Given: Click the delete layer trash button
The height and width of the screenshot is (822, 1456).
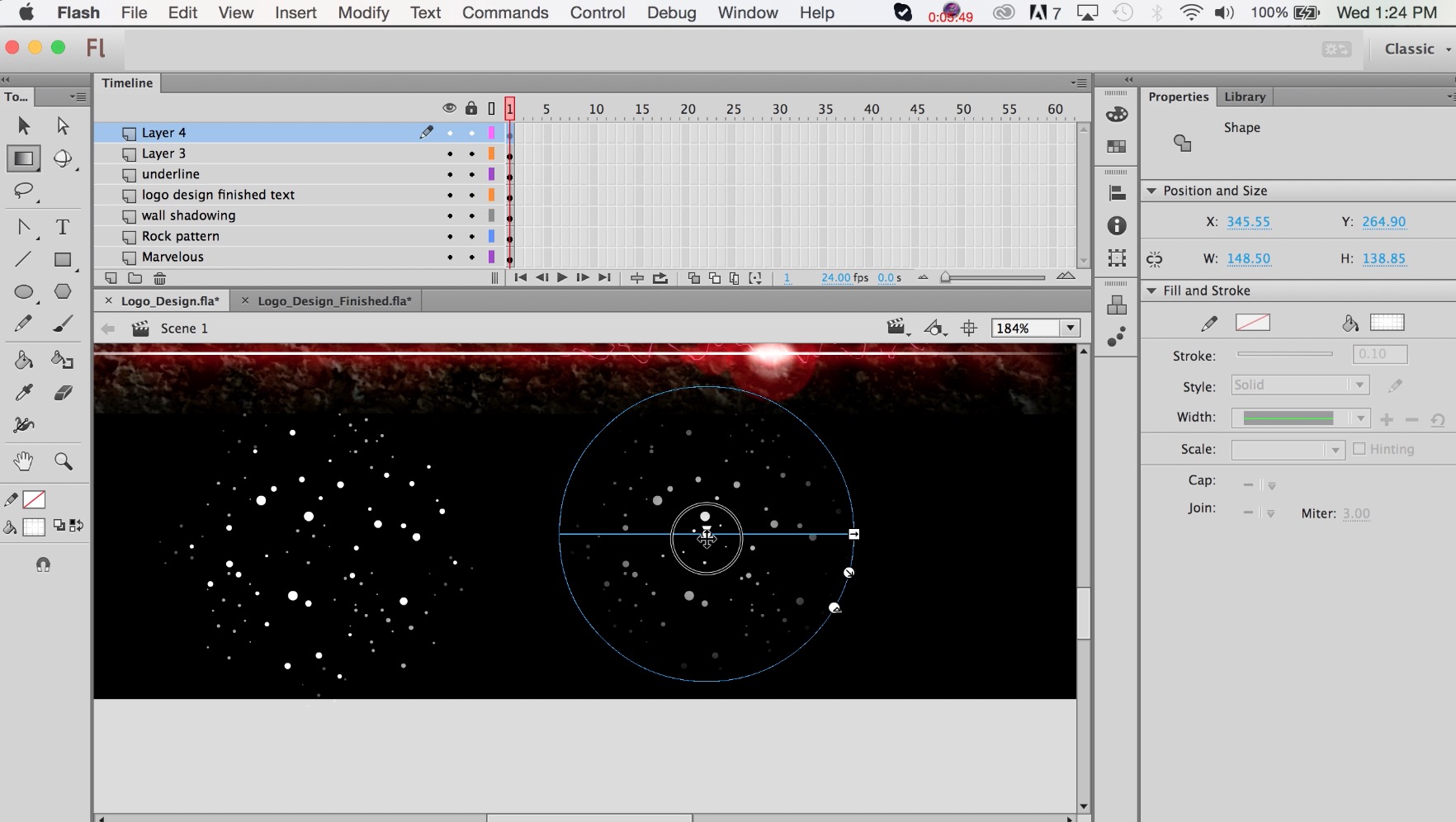Looking at the screenshot, I should tap(159, 278).
